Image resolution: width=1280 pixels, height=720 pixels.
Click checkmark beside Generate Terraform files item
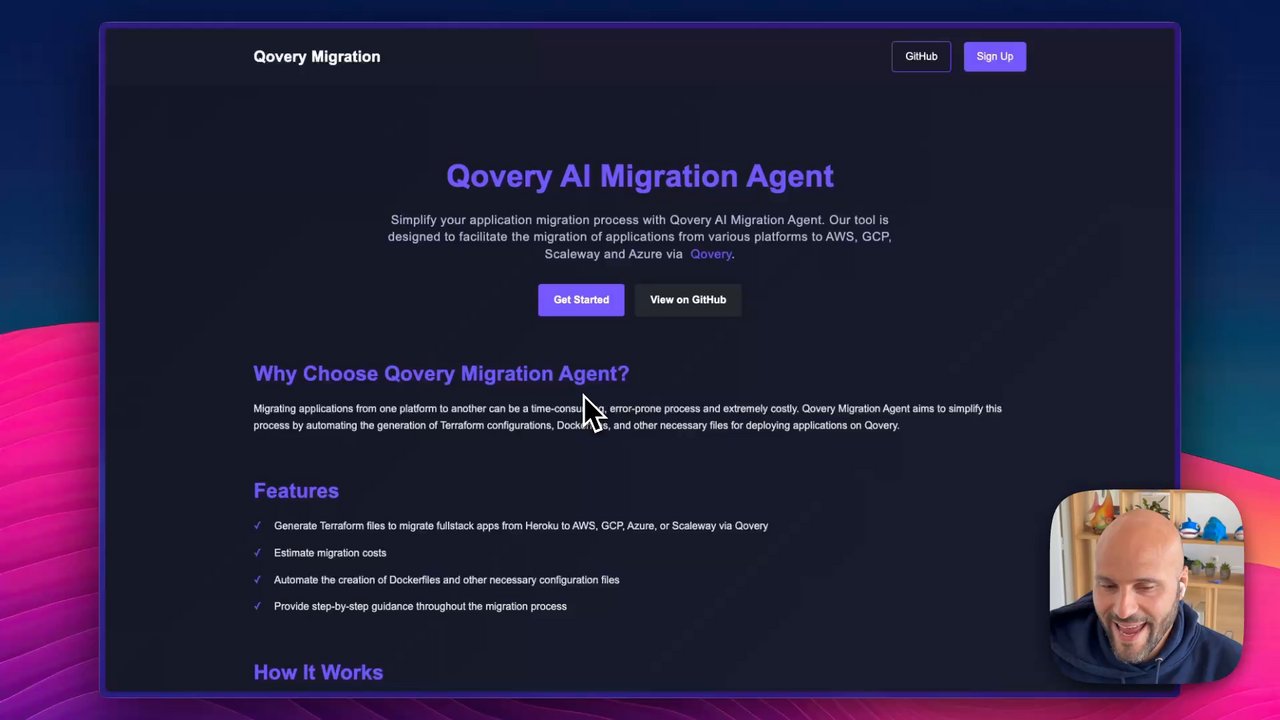click(257, 526)
